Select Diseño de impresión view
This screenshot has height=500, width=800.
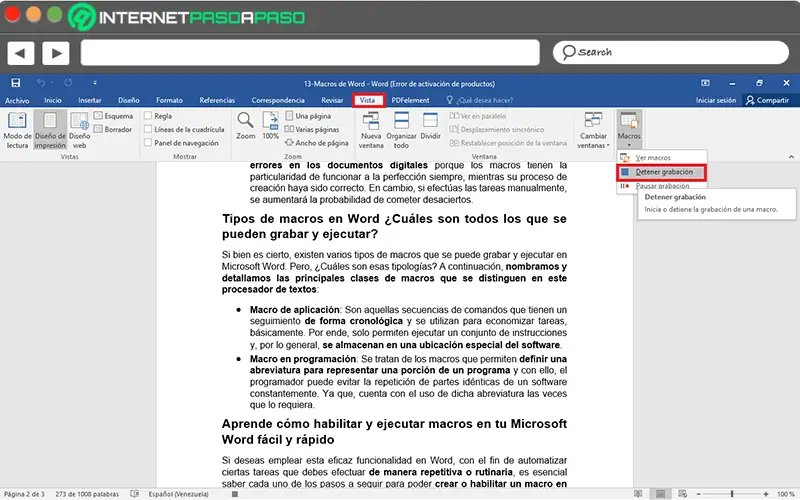[50, 130]
